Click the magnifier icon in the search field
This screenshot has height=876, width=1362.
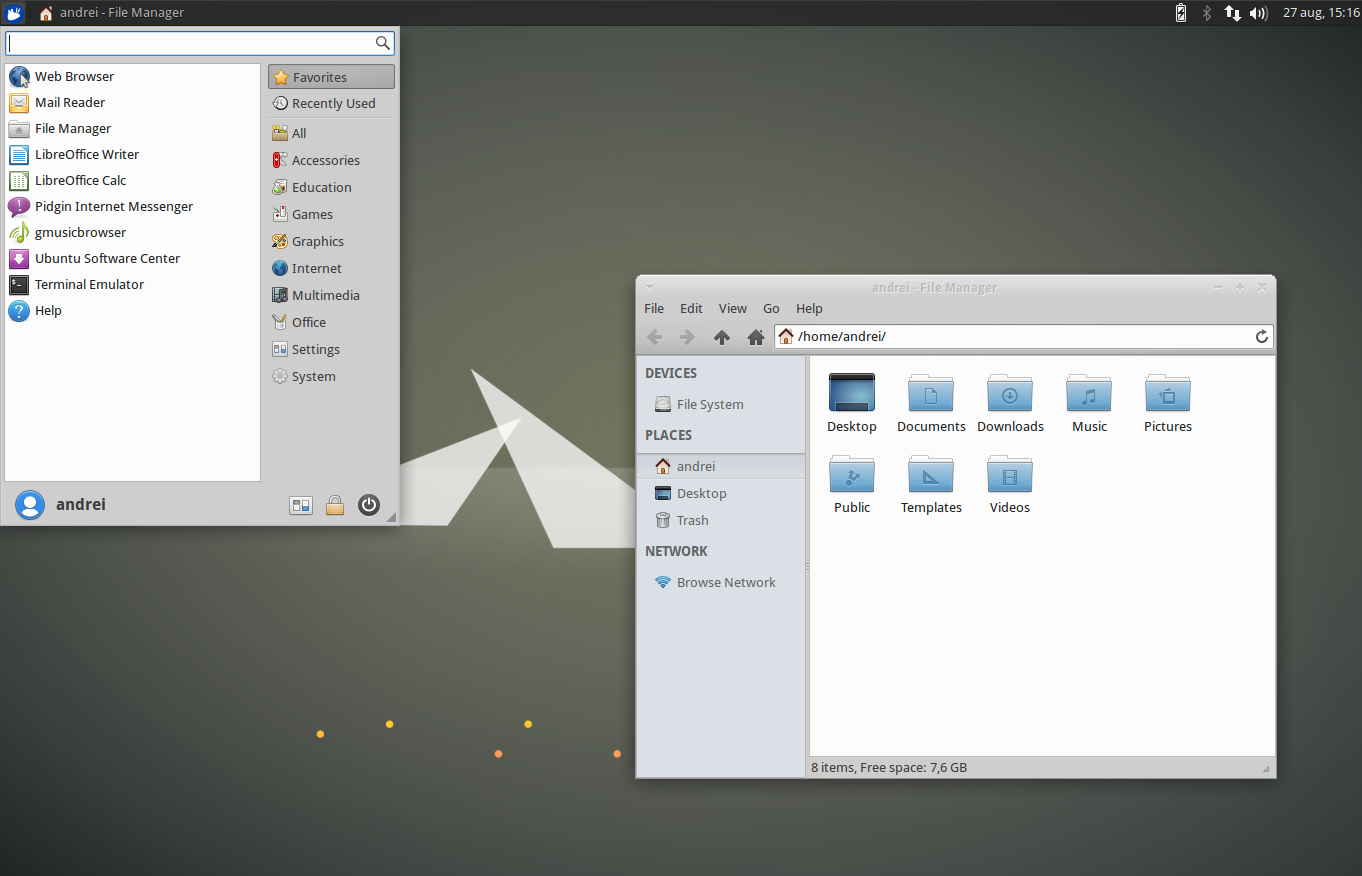point(383,43)
